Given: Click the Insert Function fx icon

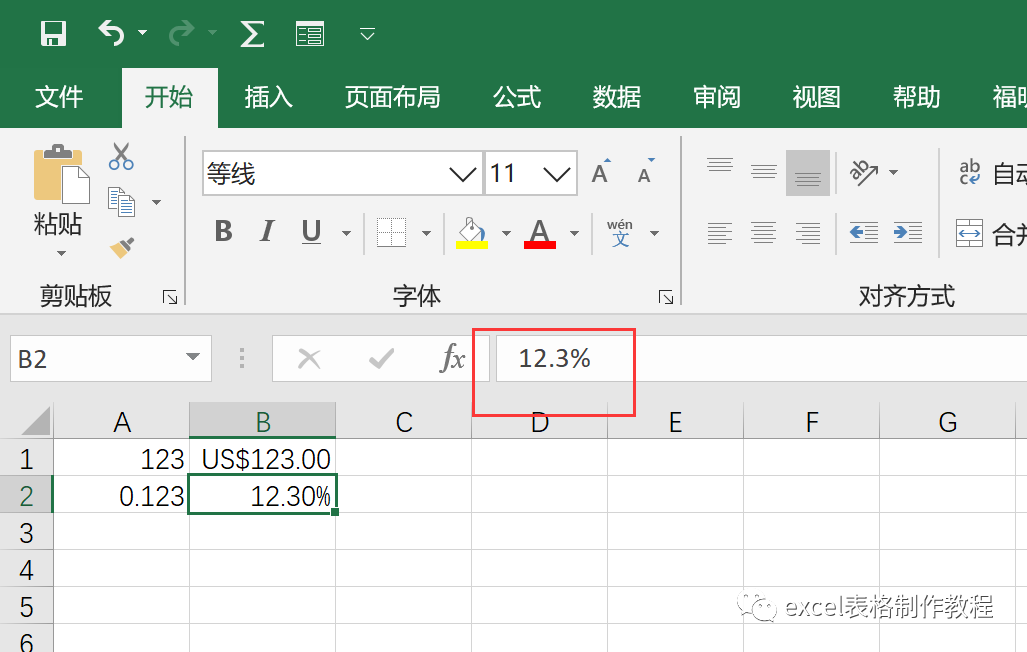Looking at the screenshot, I should tap(452, 358).
